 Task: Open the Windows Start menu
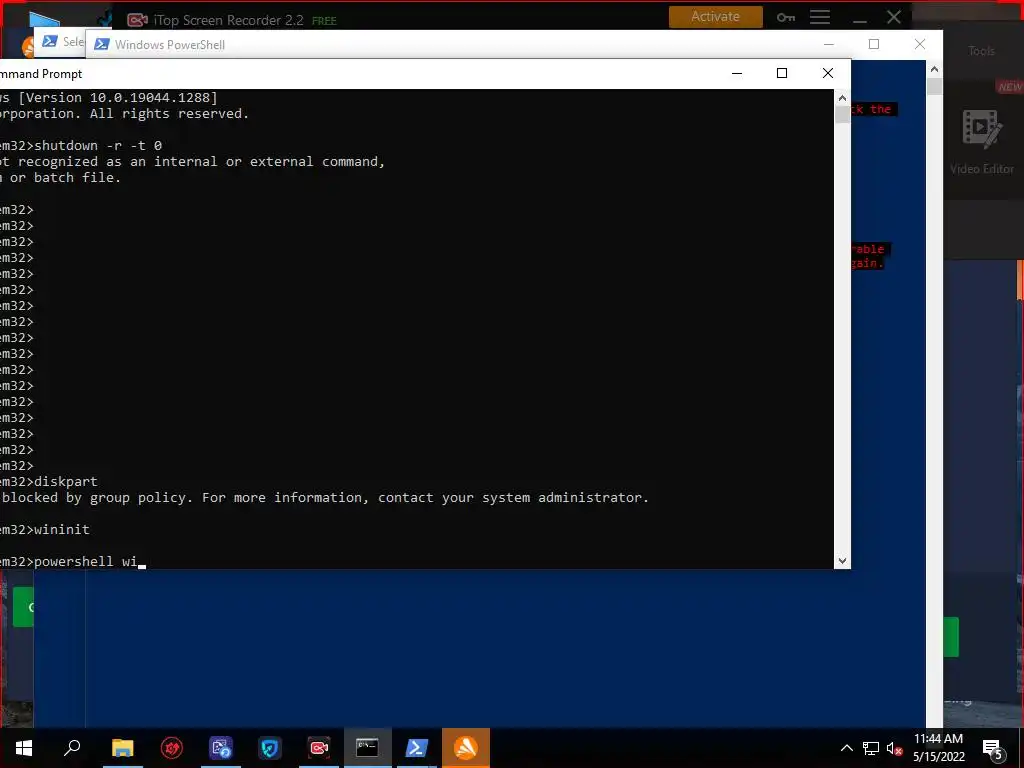(24, 748)
